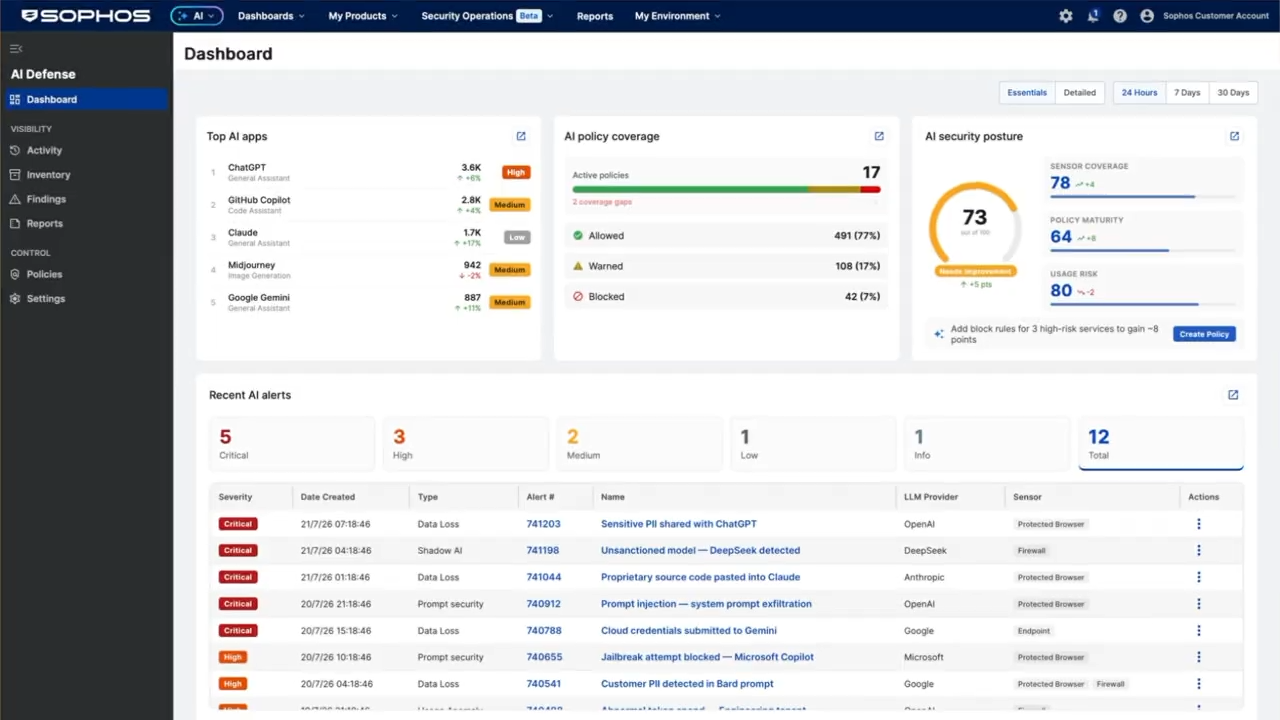The image size is (1280, 720).
Task: Select the 30 Days time range
Action: 1233,92
